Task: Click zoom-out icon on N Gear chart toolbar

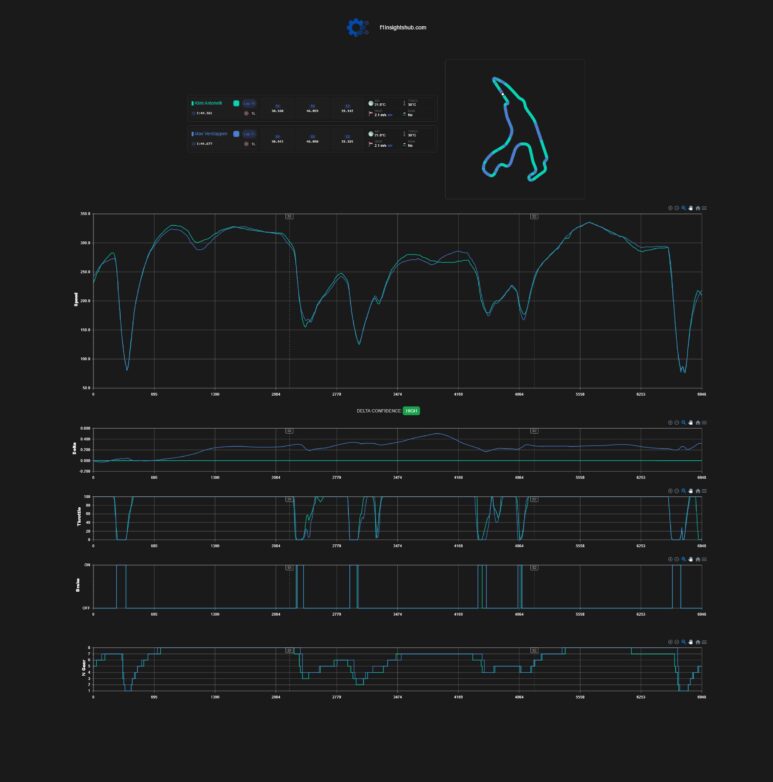Action: (677, 642)
